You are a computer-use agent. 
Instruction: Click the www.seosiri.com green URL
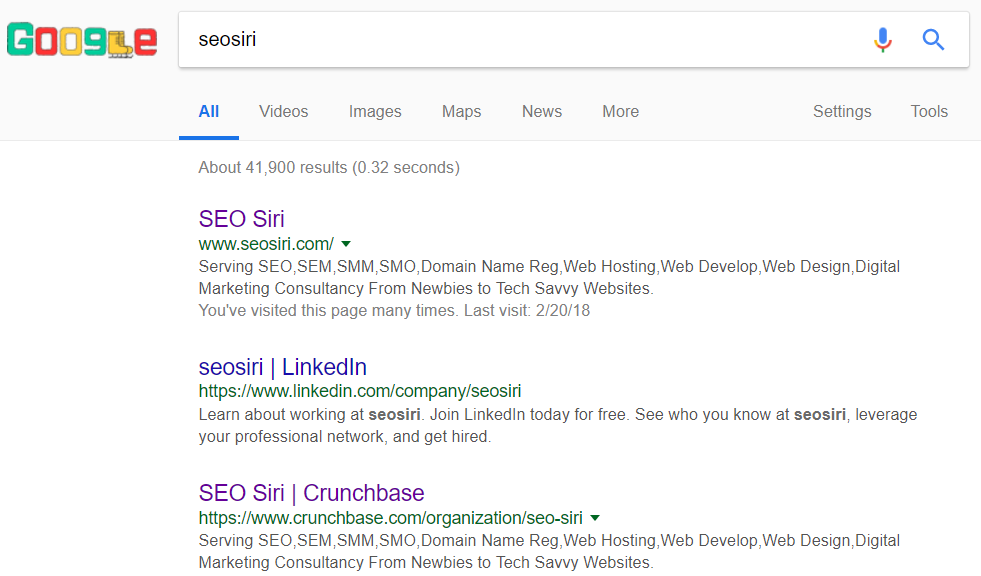[266, 244]
